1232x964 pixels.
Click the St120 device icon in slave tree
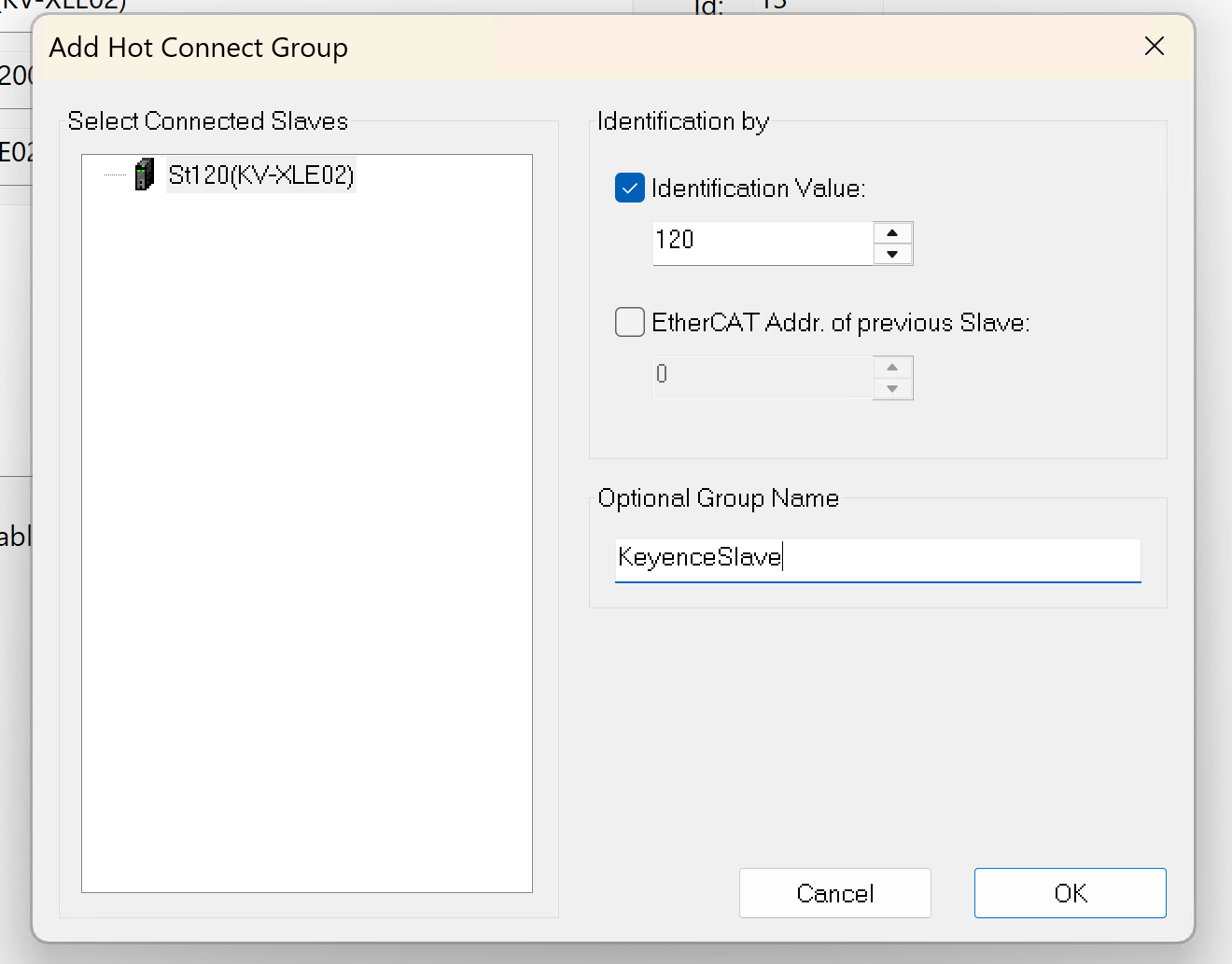[x=144, y=175]
